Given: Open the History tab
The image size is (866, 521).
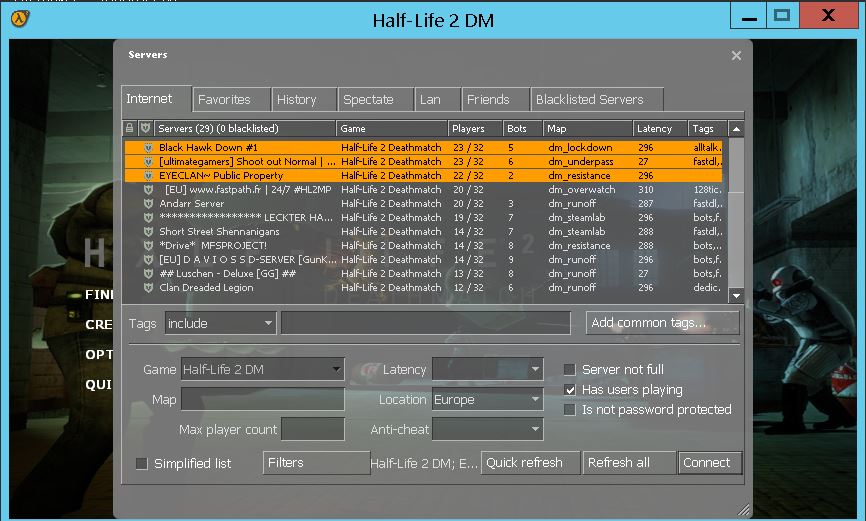Looking at the screenshot, I should coord(304,100).
